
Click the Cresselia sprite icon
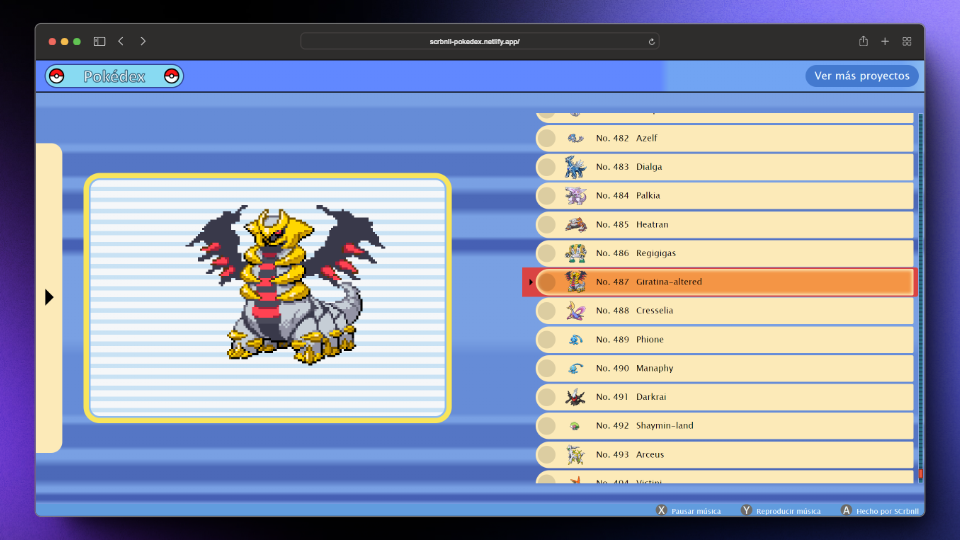pos(575,310)
